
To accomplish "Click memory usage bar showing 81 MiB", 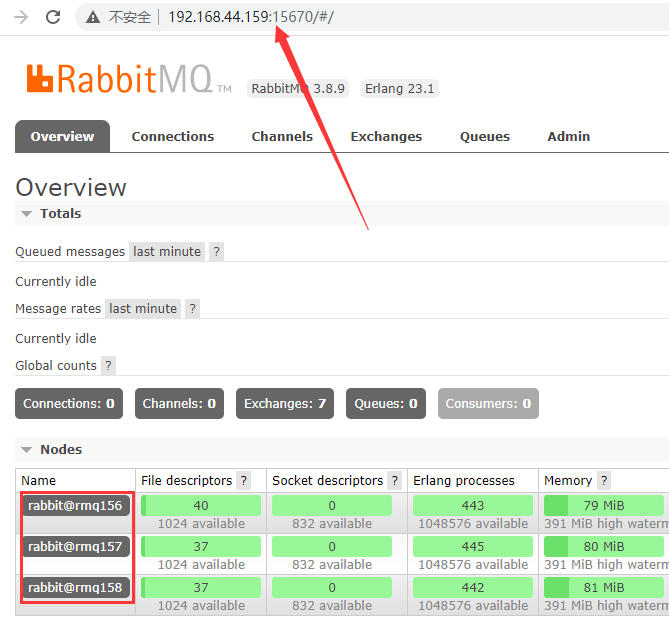I will (x=604, y=587).
